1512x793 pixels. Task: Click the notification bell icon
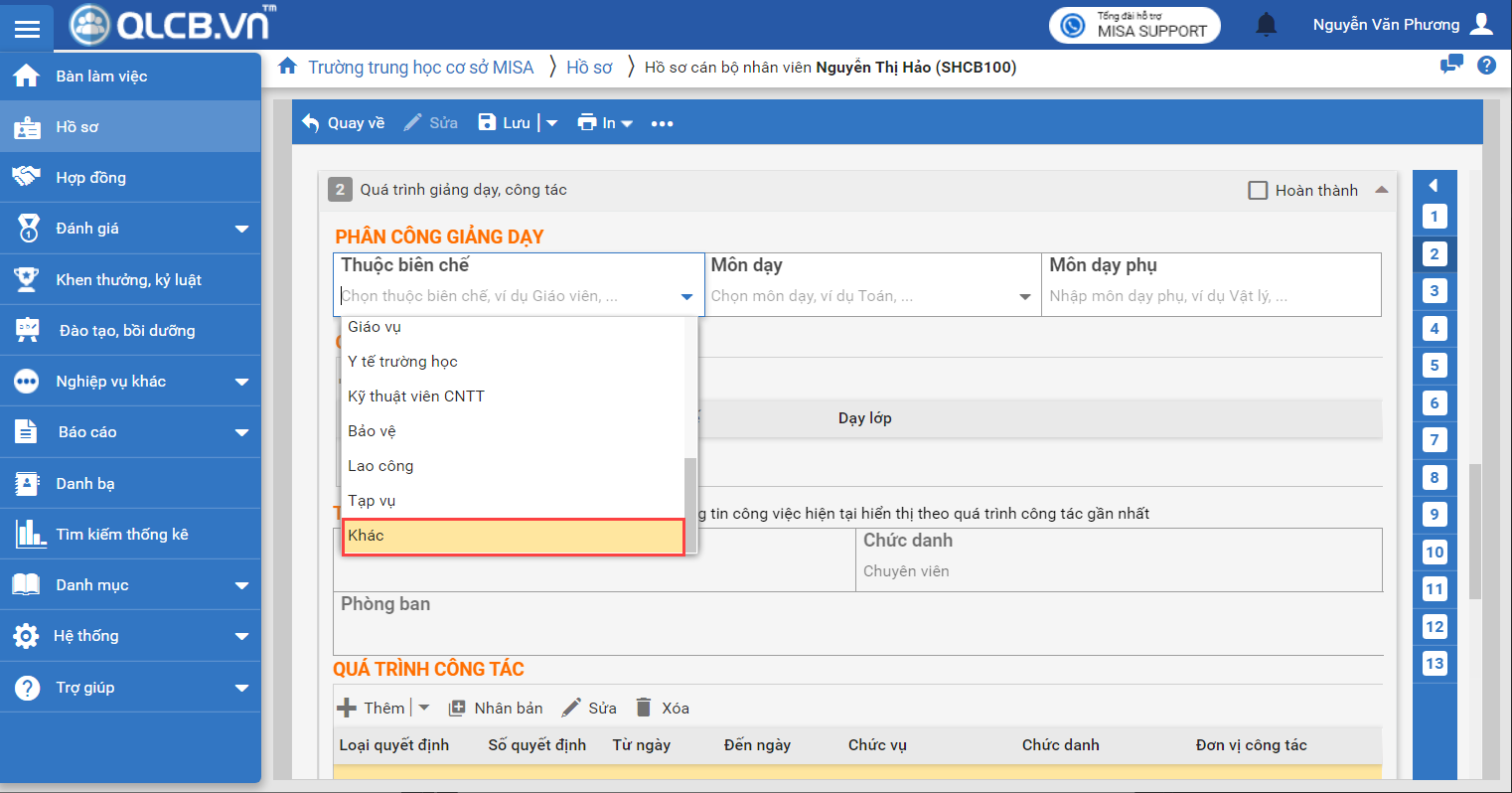tap(1266, 25)
